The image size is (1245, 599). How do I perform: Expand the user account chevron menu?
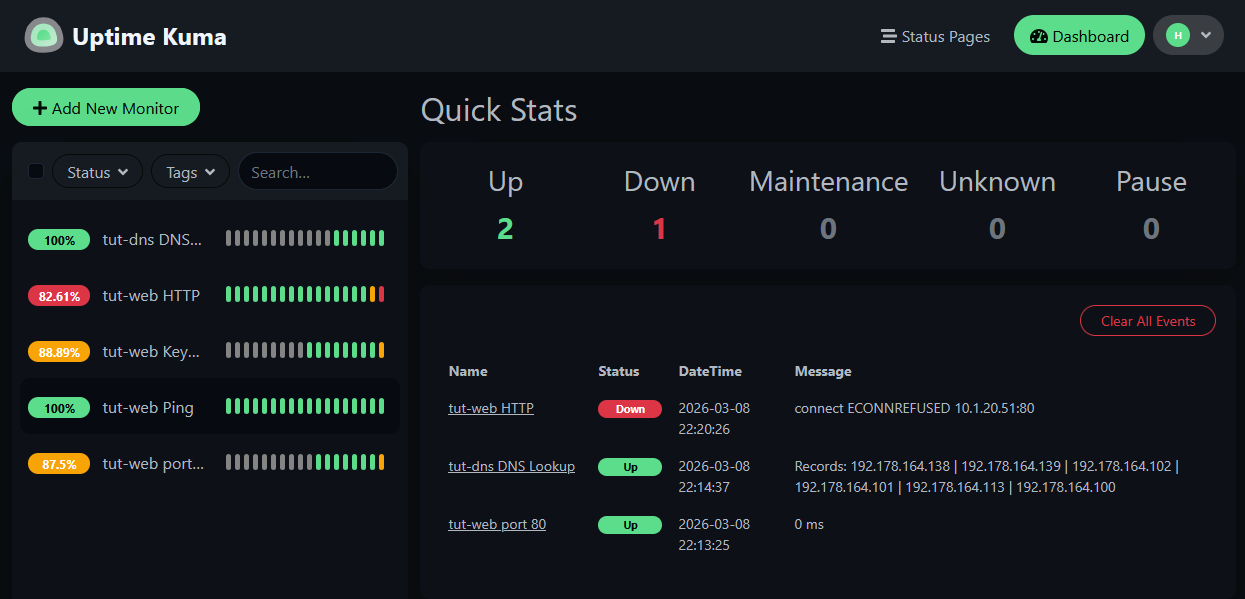click(x=1204, y=35)
